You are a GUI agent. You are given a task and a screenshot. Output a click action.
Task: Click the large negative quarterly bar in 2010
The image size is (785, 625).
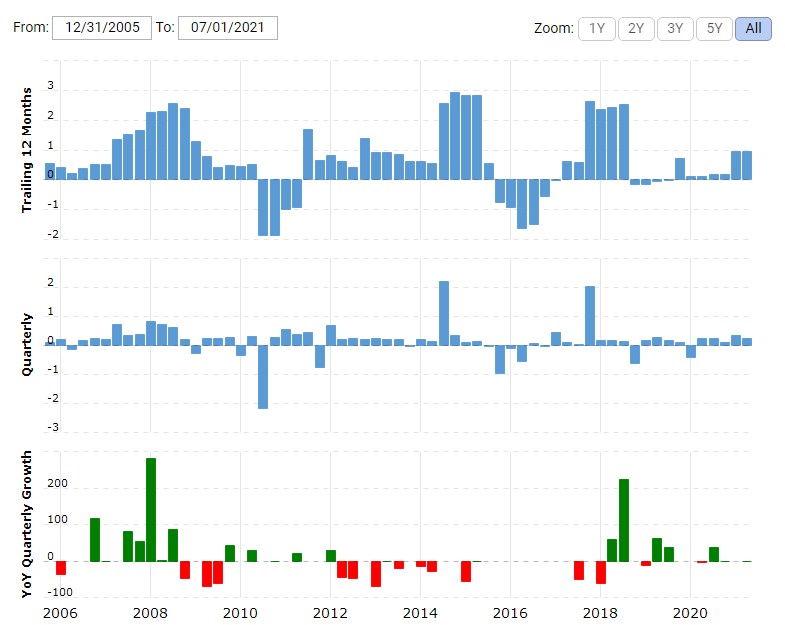tap(263, 377)
